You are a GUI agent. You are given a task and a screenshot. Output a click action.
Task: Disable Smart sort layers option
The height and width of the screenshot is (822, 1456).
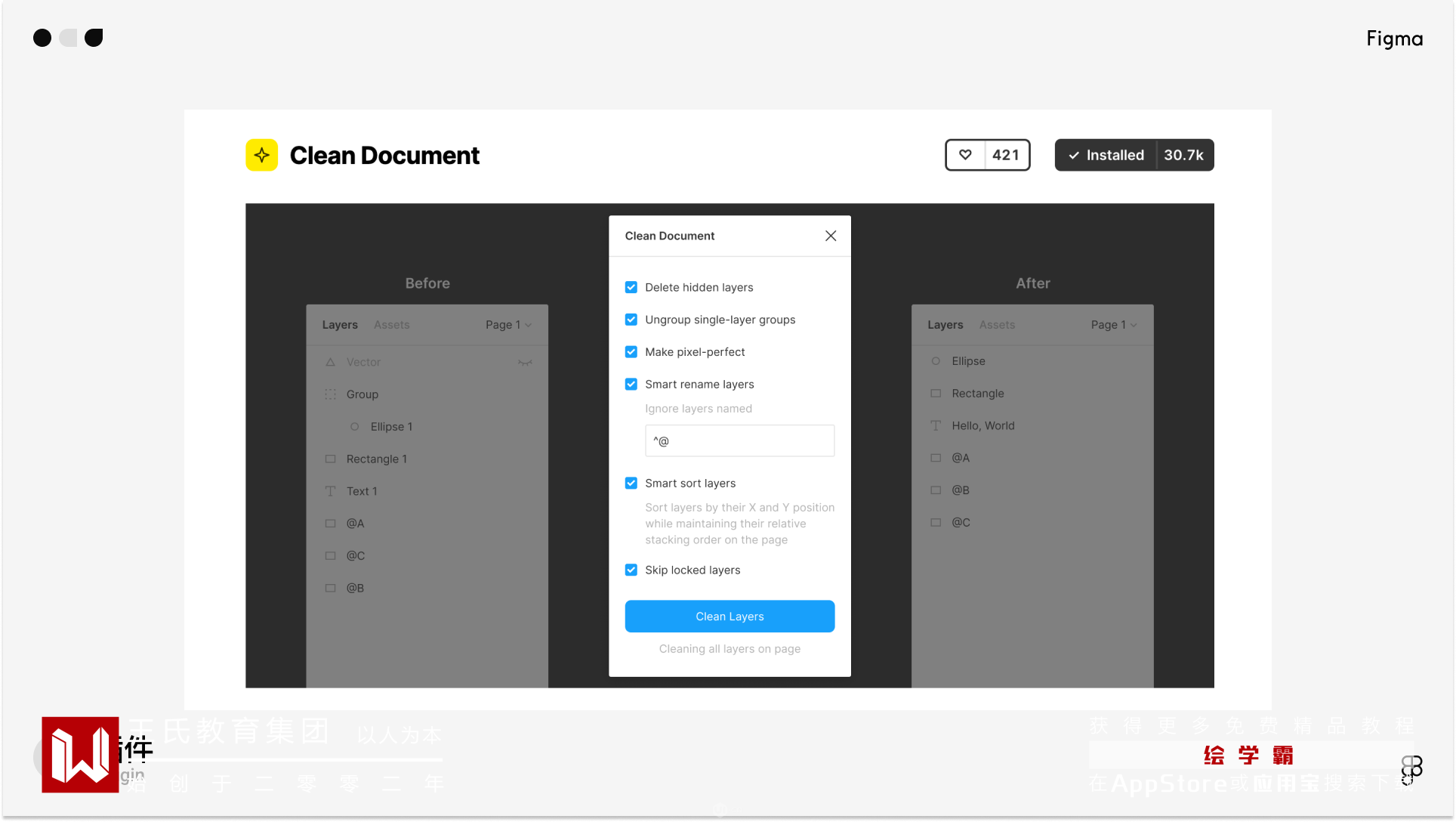pyautogui.click(x=631, y=484)
